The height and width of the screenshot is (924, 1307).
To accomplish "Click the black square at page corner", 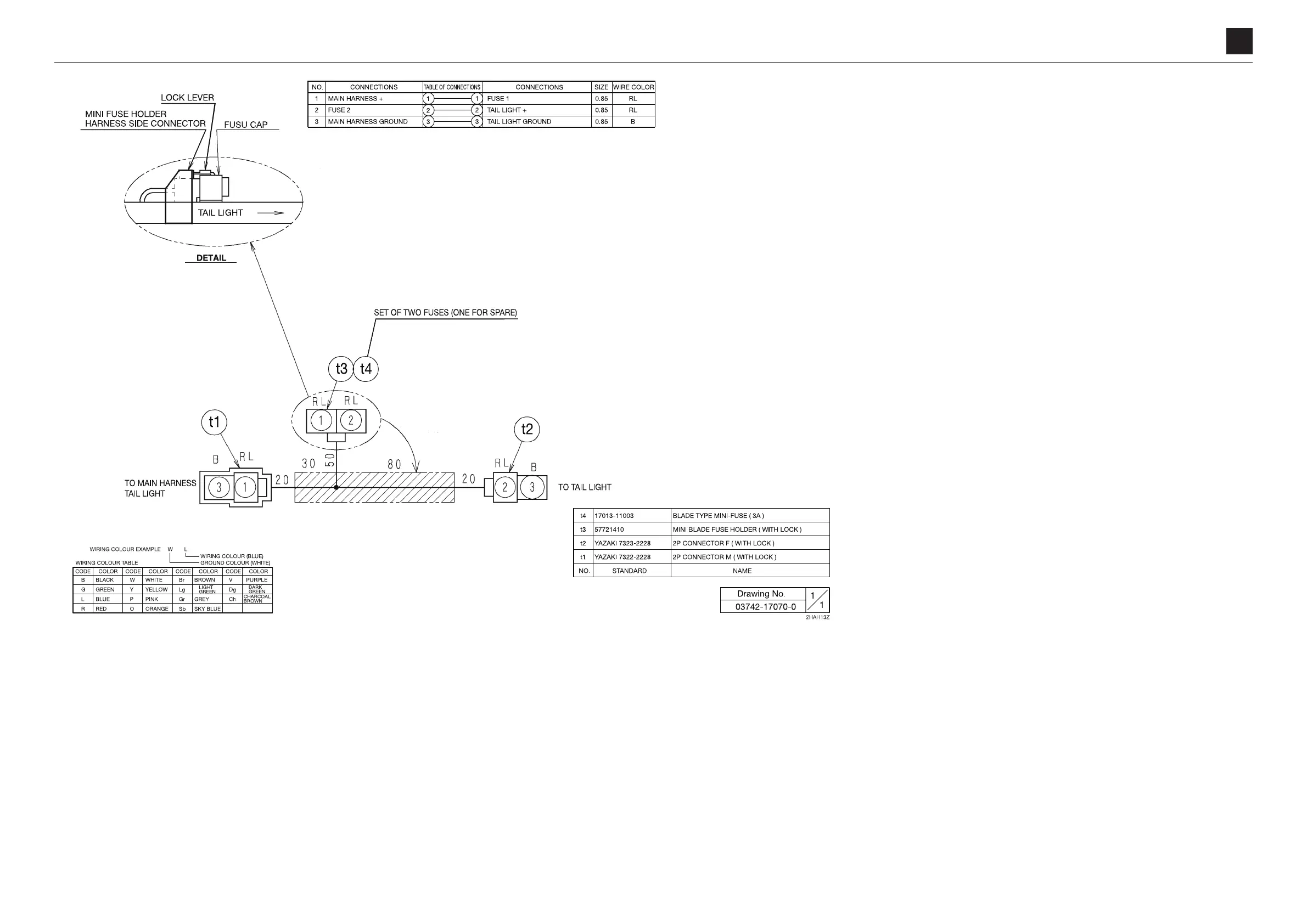I will tap(1239, 41).
